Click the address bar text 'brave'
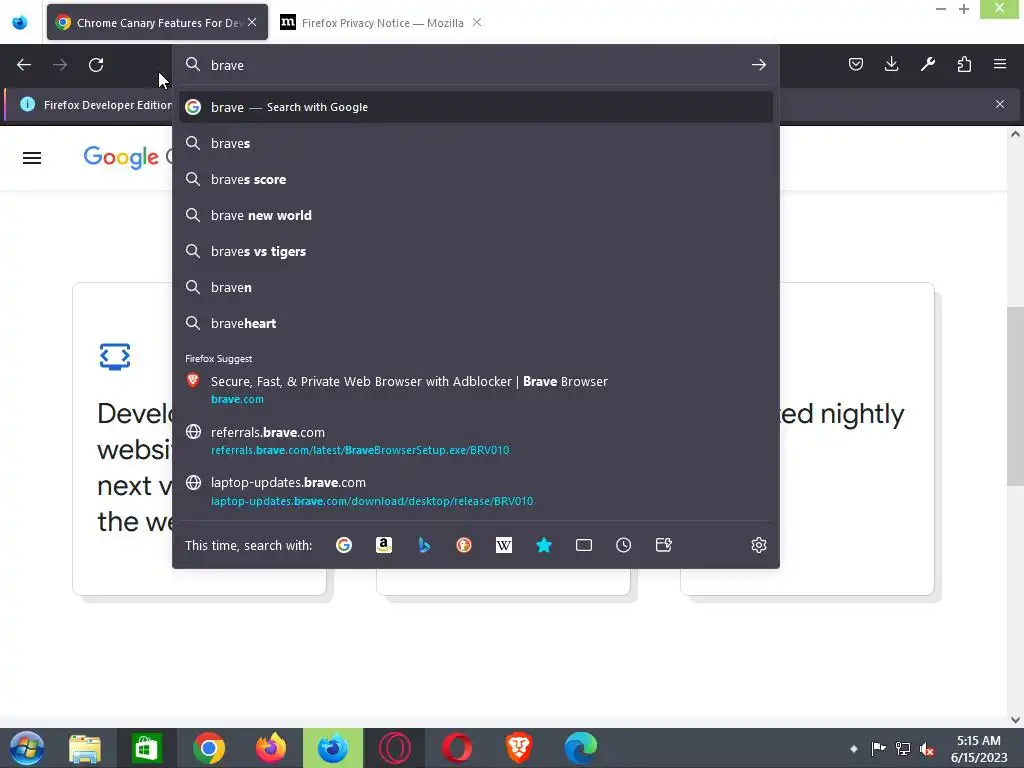1024x768 pixels. click(x=227, y=65)
